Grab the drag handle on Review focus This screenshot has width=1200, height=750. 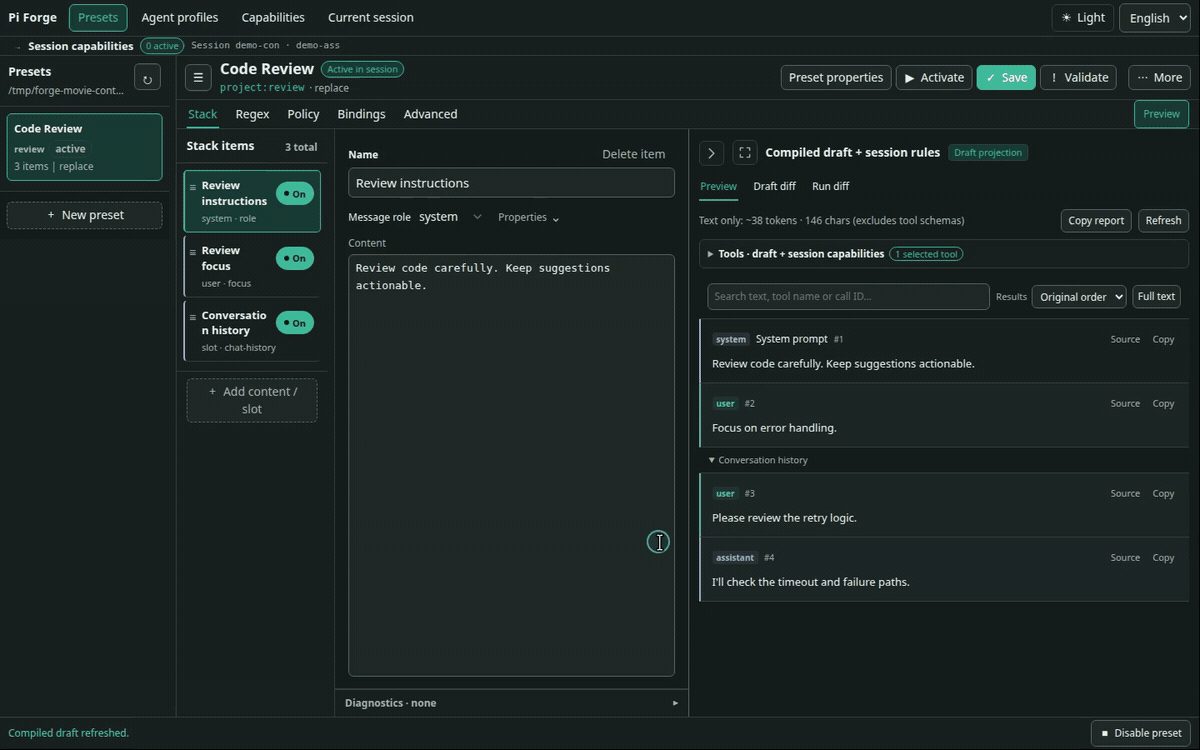[x=193, y=252]
